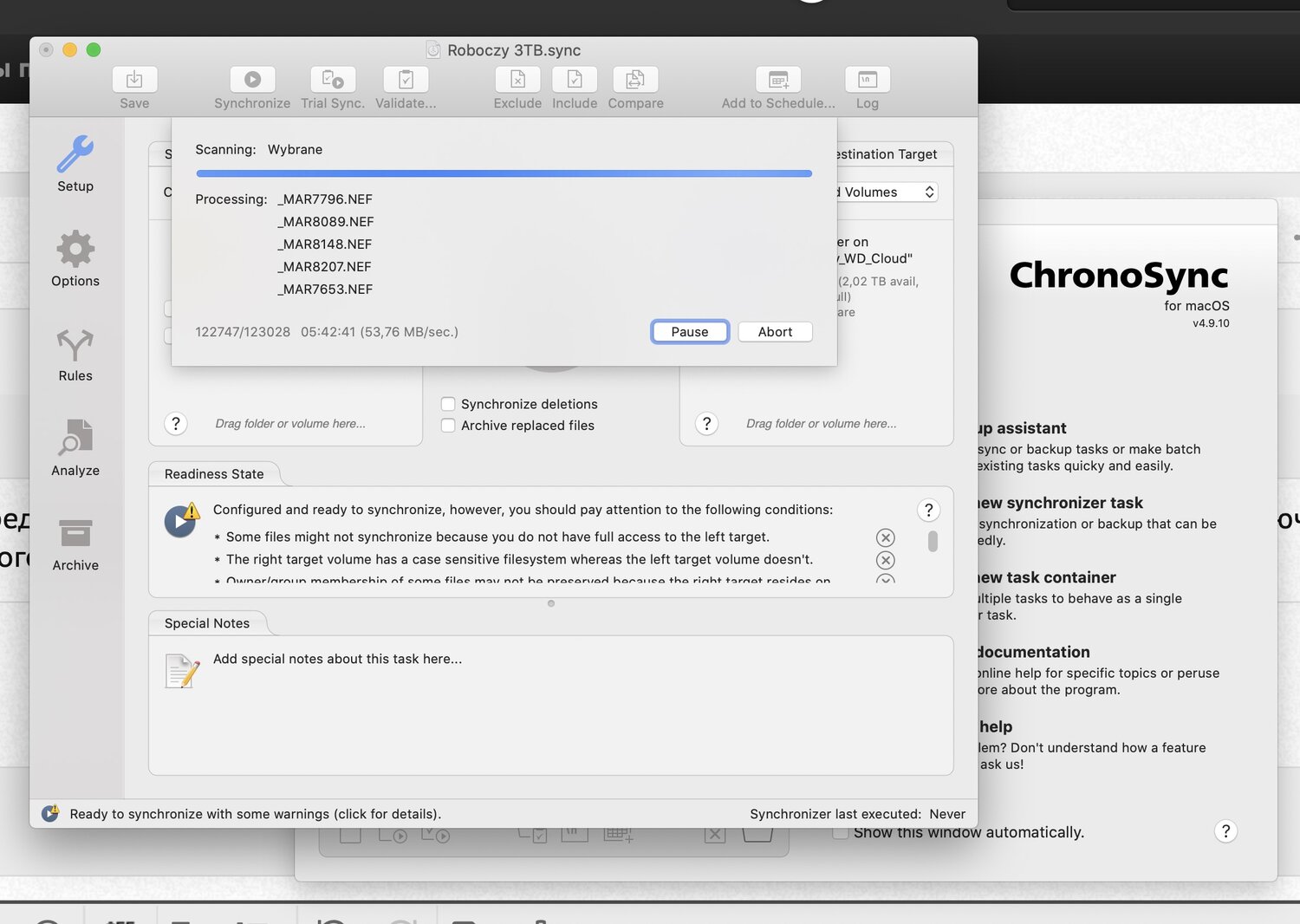The width and height of the screenshot is (1300, 924).
Task: Click file name _MAR8089.NEF in processing list
Action: 326,222
